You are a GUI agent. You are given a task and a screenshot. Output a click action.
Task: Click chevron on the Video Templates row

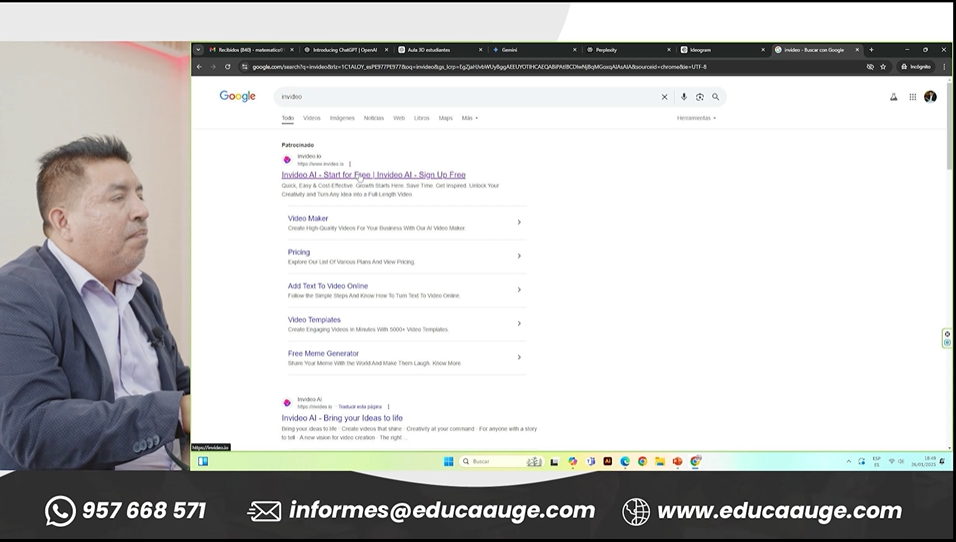click(x=519, y=324)
